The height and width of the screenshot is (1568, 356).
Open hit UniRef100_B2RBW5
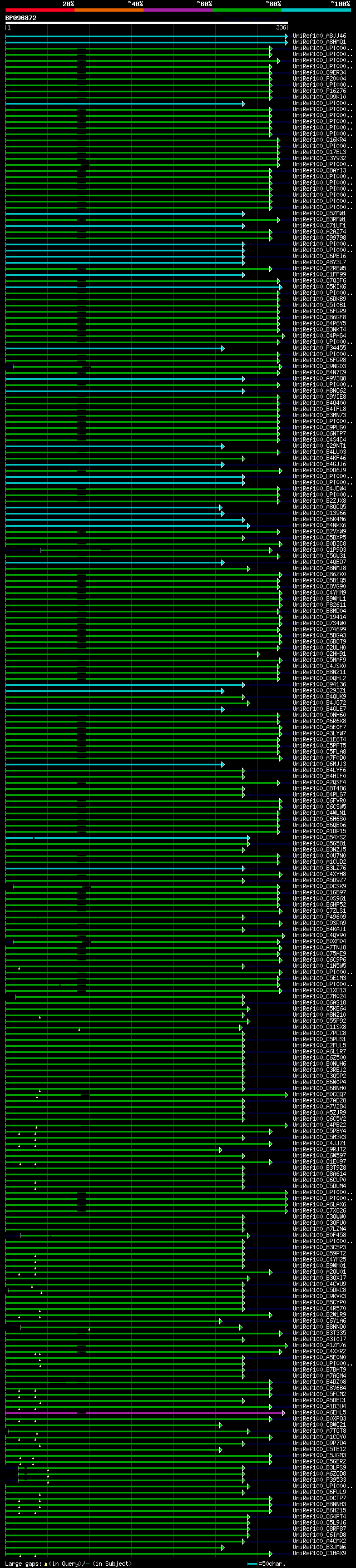(319, 269)
